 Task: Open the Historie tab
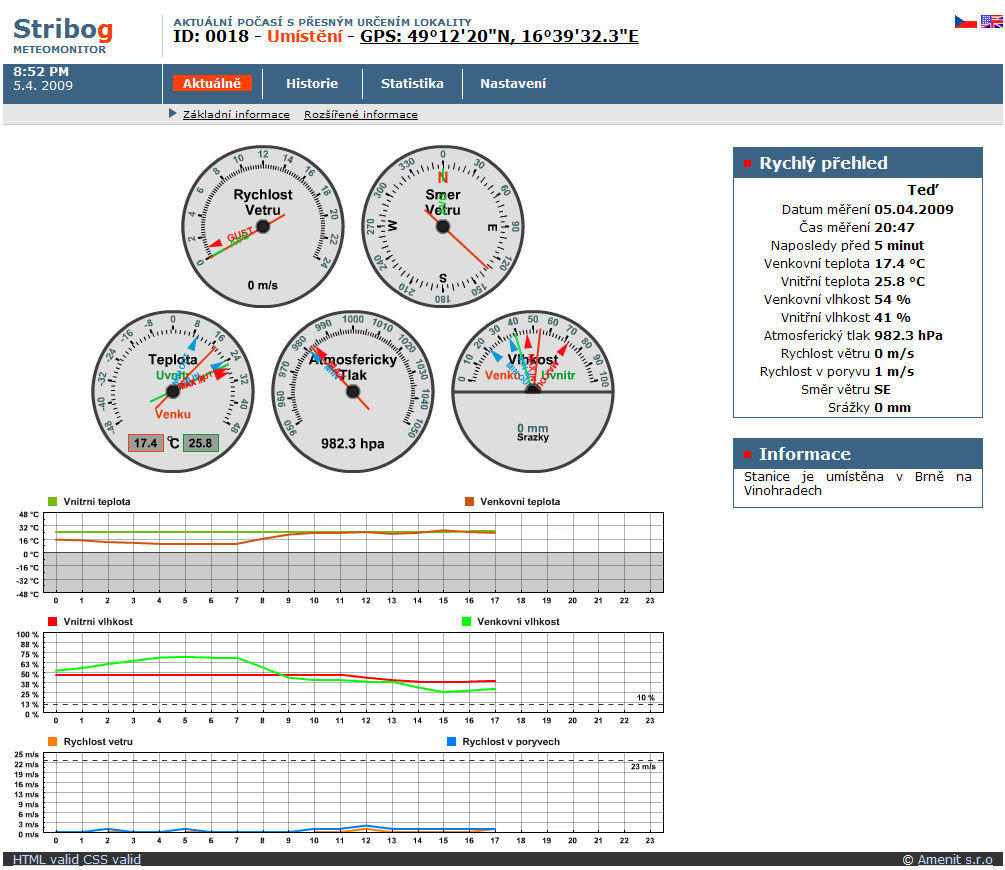[312, 84]
